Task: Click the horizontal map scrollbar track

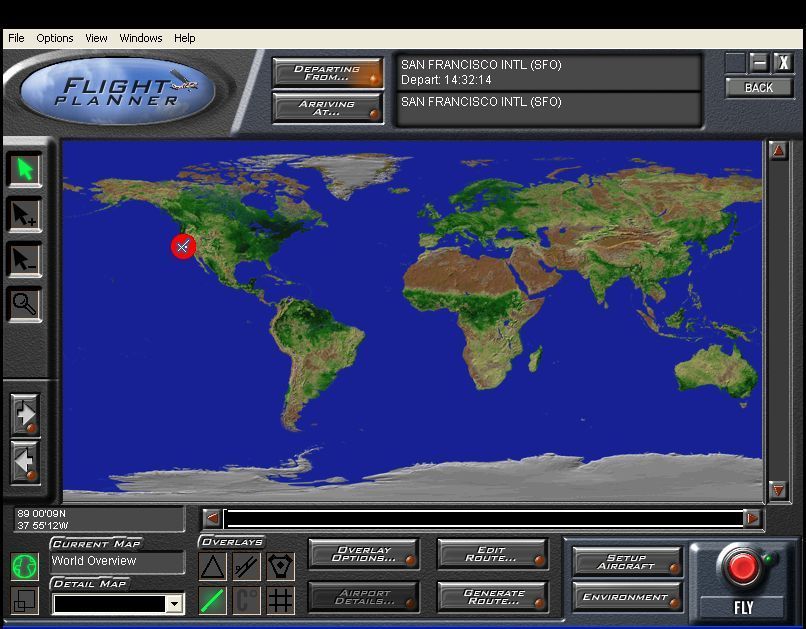Action: (x=485, y=518)
